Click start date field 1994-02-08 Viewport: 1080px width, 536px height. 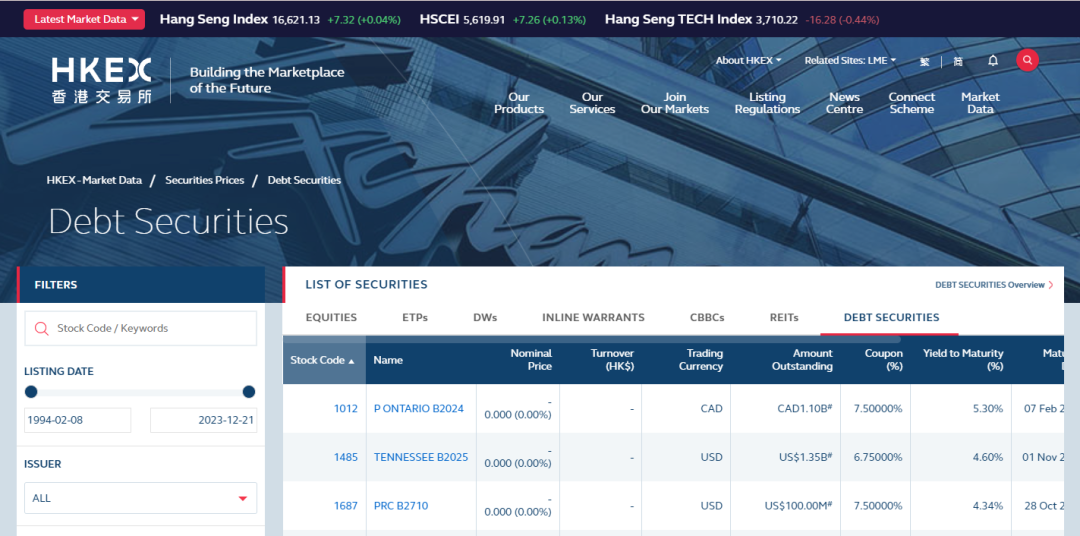[x=77, y=420]
